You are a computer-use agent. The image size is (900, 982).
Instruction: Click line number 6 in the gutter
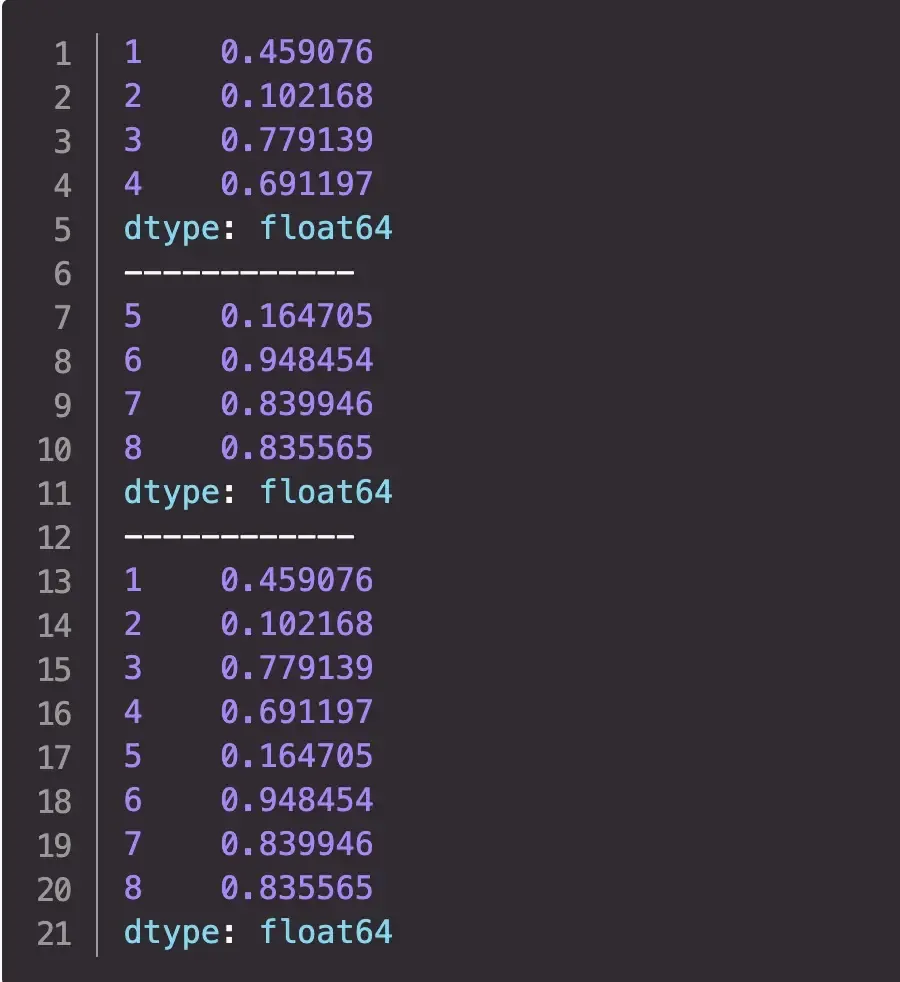pos(62,273)
